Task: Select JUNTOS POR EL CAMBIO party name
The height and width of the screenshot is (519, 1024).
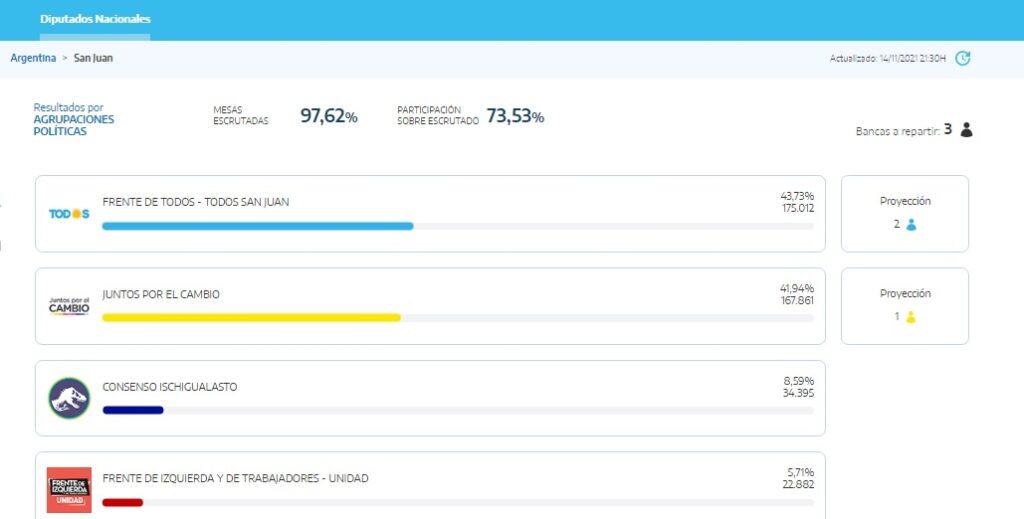Action: pyautogui.click(x=161, y=294)
